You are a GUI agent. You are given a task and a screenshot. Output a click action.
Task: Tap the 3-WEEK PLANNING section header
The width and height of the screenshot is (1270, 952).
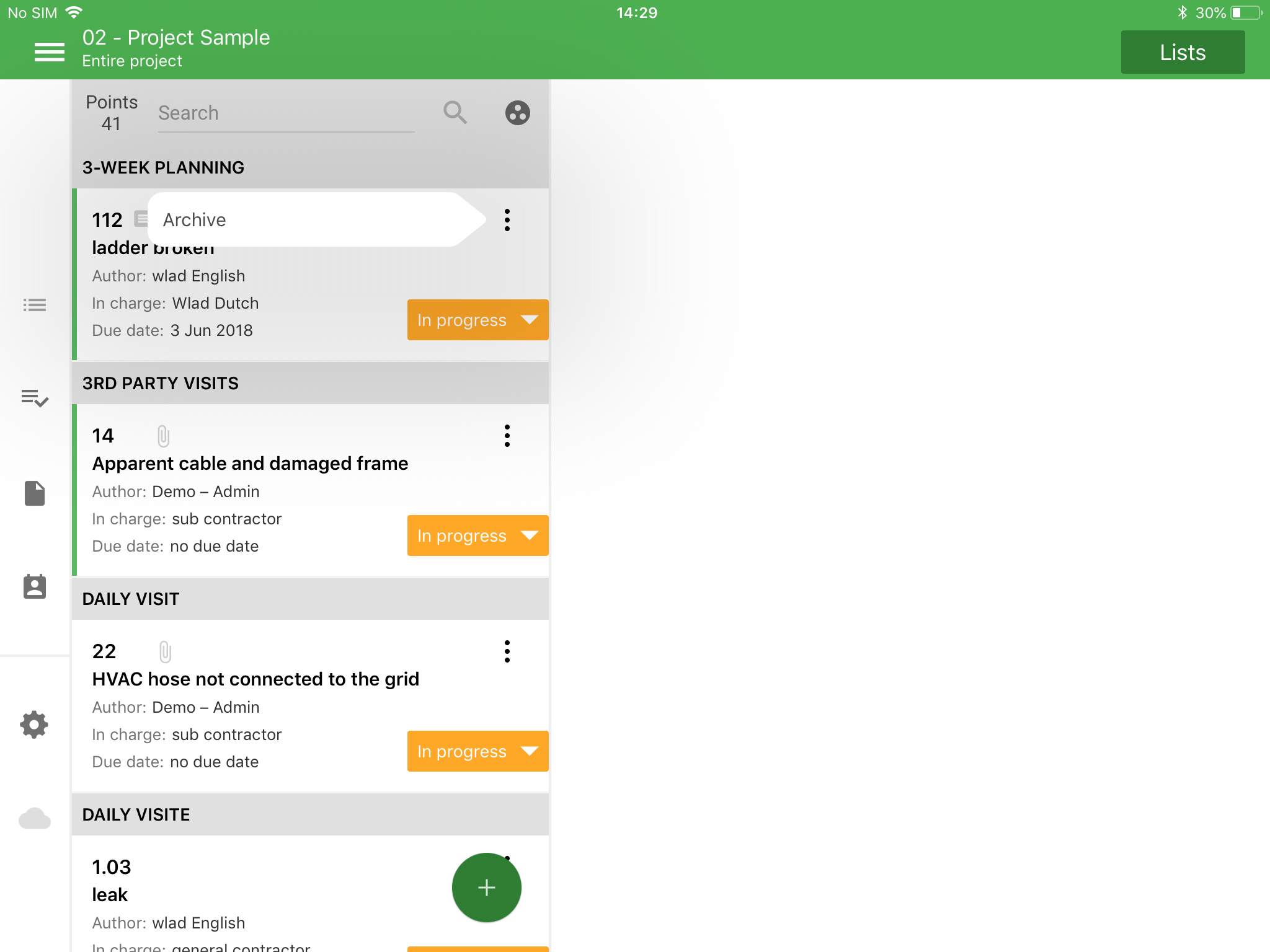pos(311,167)
